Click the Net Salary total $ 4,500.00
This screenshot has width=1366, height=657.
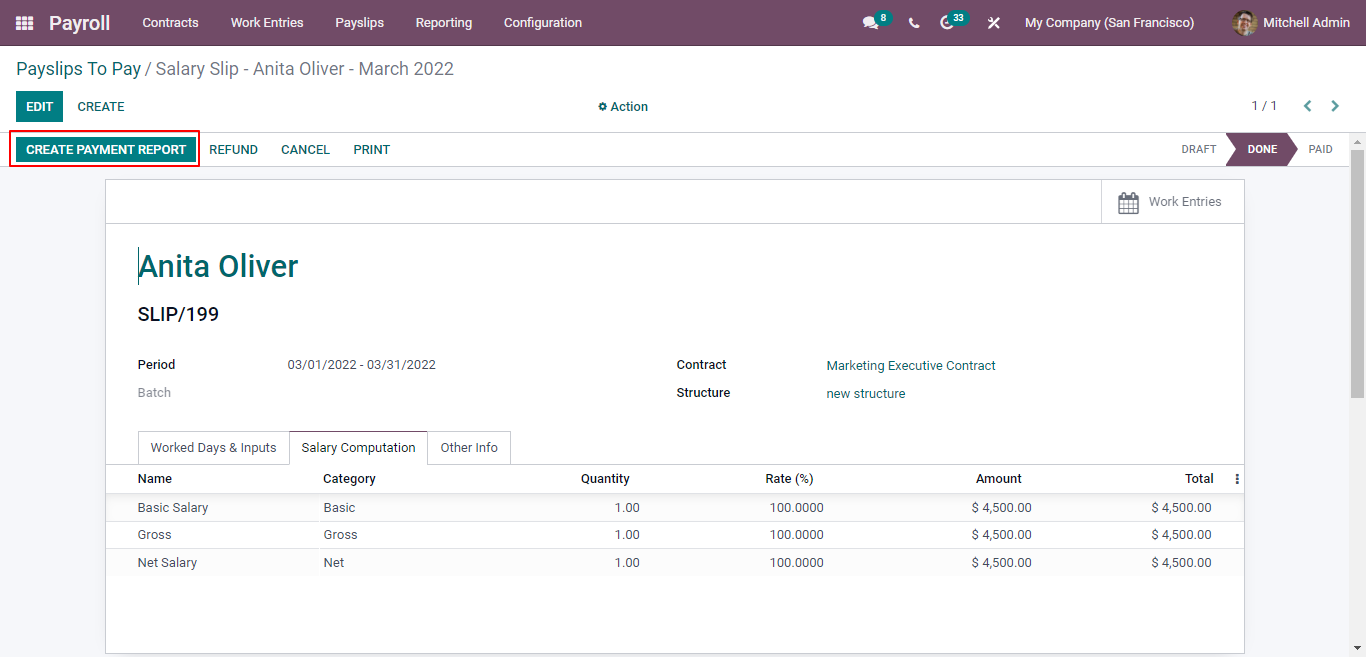pyautogui.click(x=1181, y=563)
